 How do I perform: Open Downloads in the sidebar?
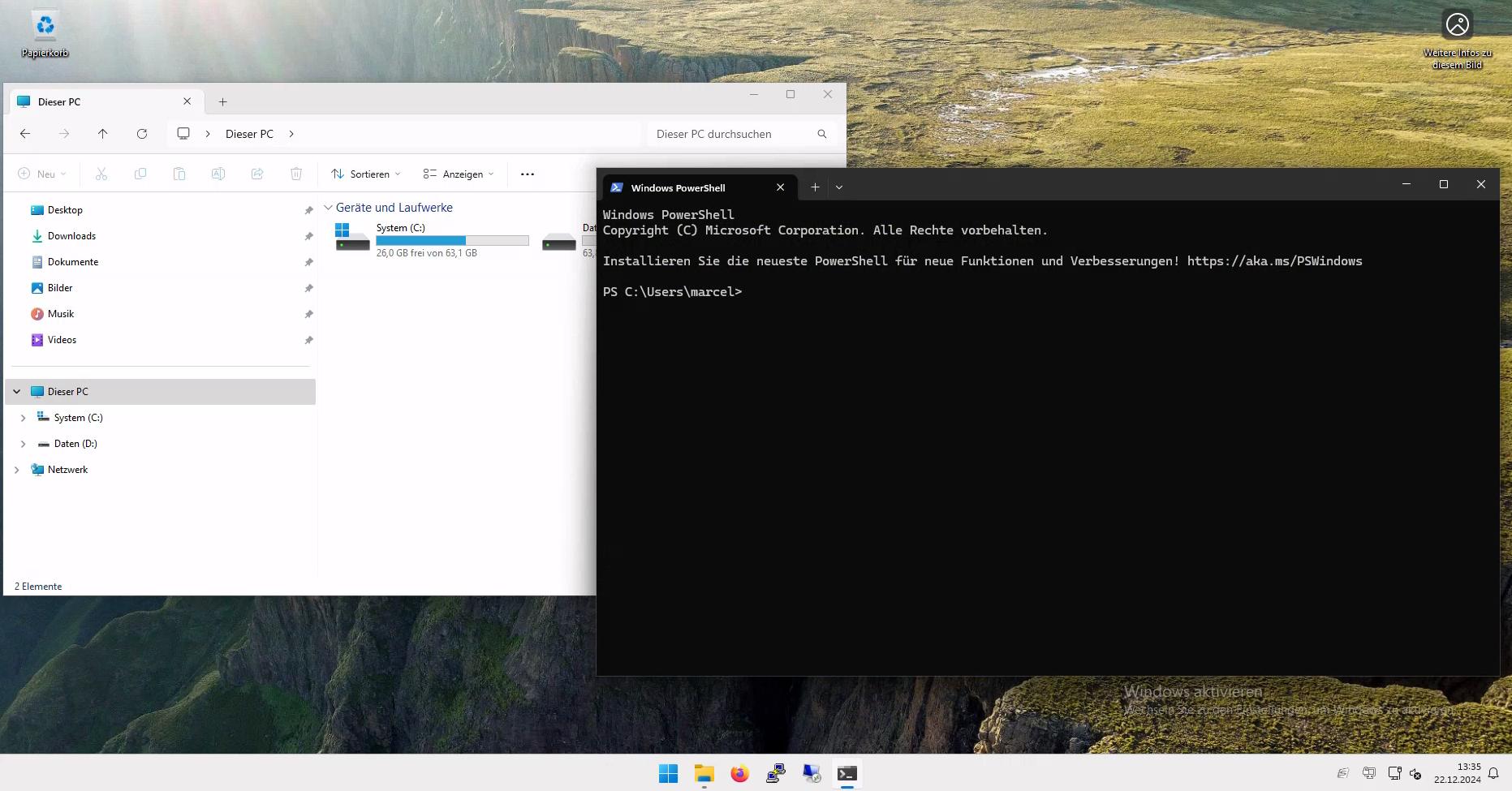[x=71, y=236]
